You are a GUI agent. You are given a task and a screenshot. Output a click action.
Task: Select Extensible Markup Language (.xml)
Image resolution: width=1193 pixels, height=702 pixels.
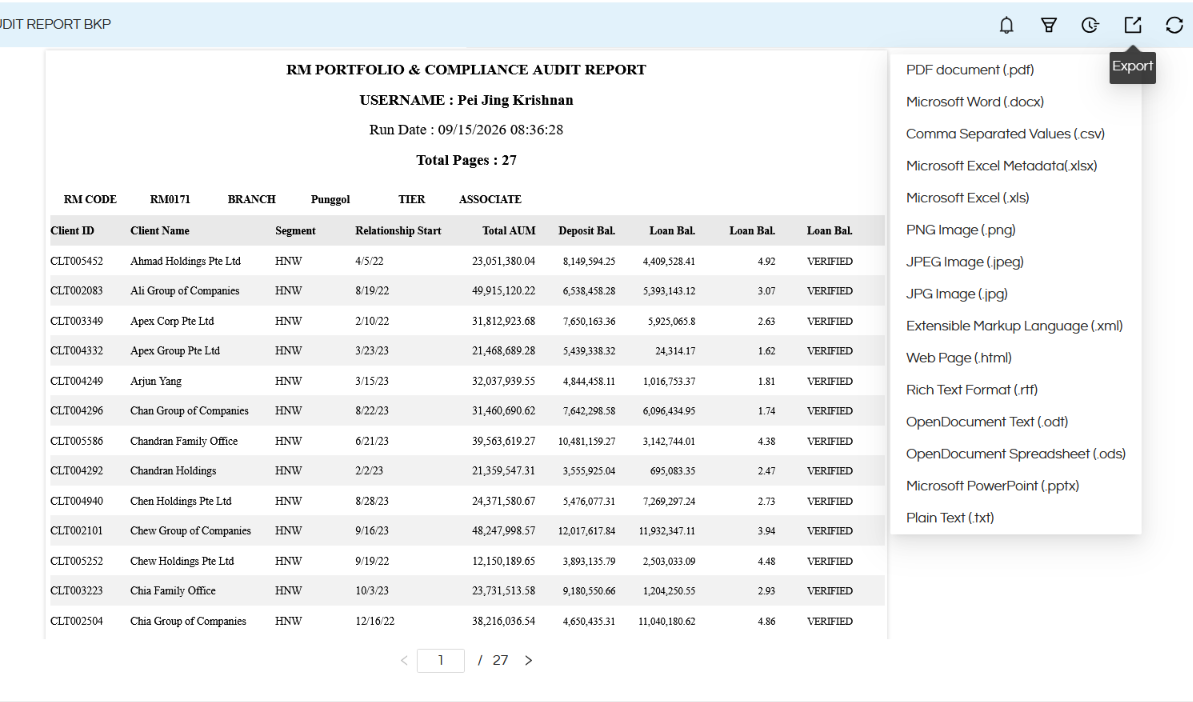1014,326
